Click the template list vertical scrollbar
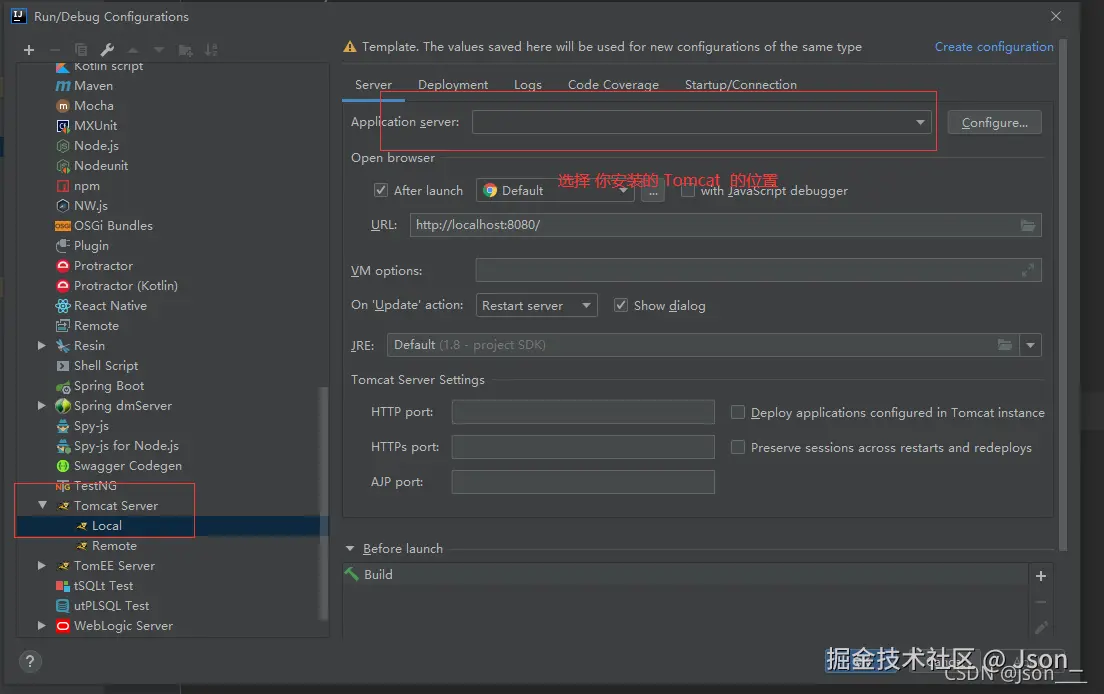1104x694 pixels. pyautogui.click(x=324, y=503)
